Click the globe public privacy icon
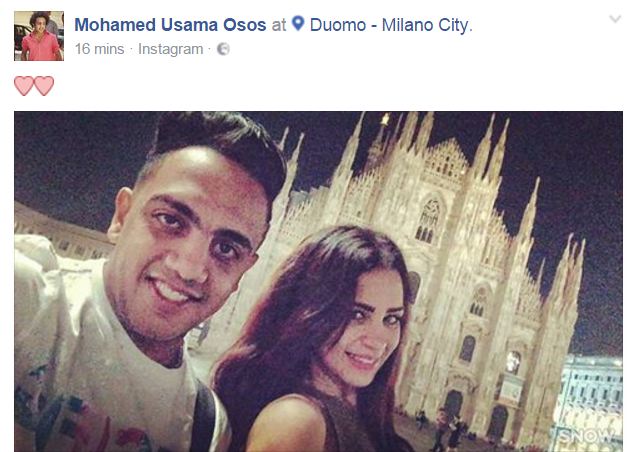Image resolution: width=636 pixels, height=452 pixels. point(223,49)
